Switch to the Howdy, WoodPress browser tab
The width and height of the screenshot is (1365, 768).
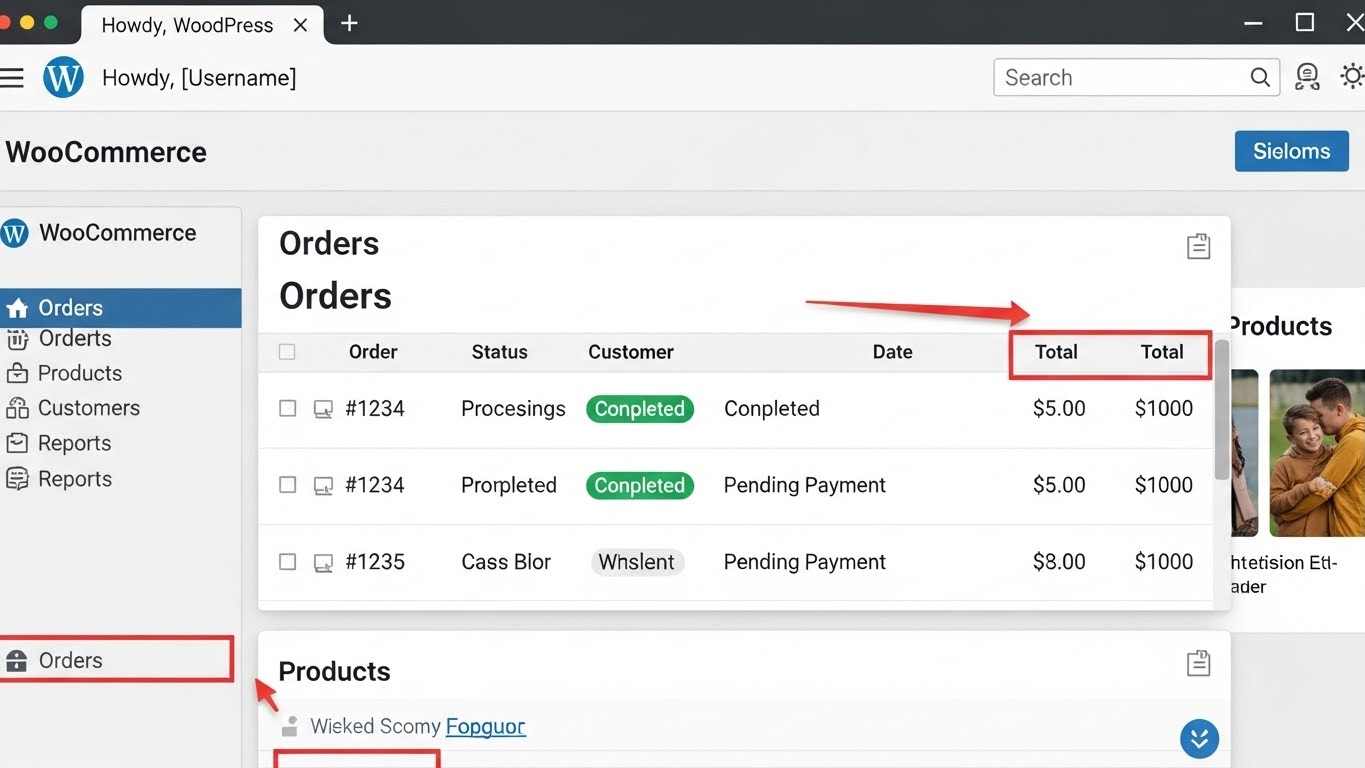(187, 25)
